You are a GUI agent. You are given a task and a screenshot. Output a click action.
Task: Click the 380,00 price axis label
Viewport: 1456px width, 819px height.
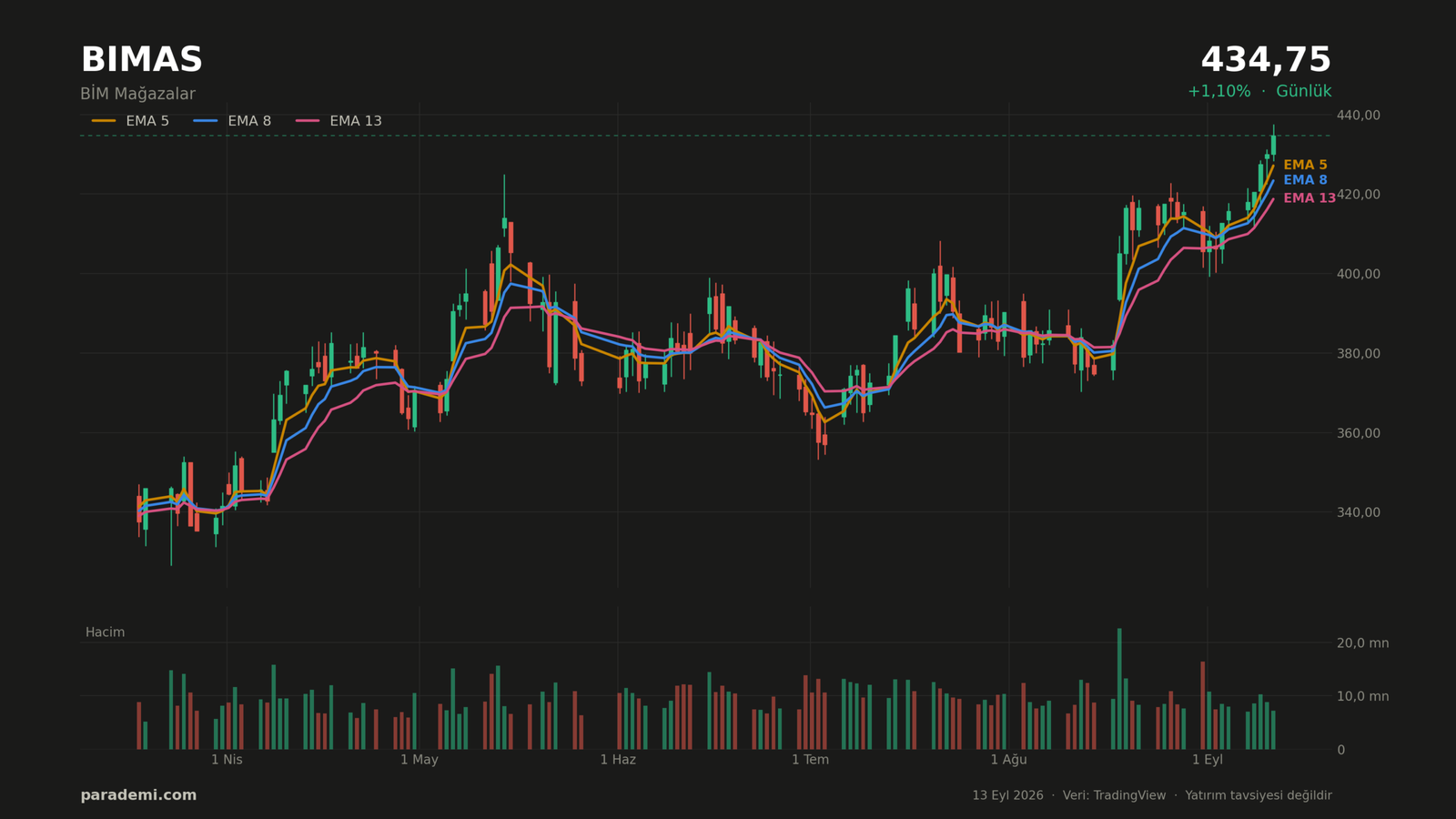click(x=1358, y=353)
